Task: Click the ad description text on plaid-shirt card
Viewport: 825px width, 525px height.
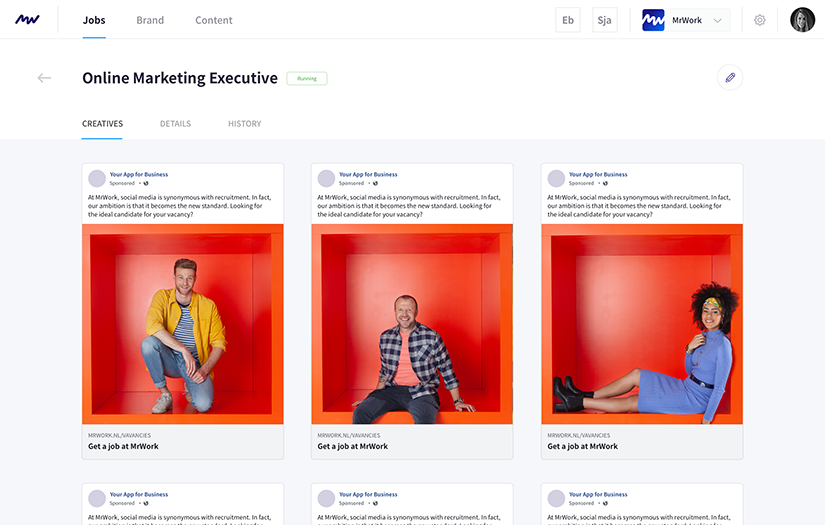Action: pos(409,206)
